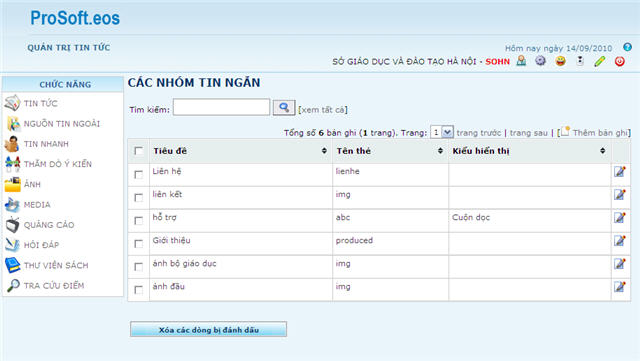Click the blue help question mark icon
The image size is (640, 361).
(627, 47)
